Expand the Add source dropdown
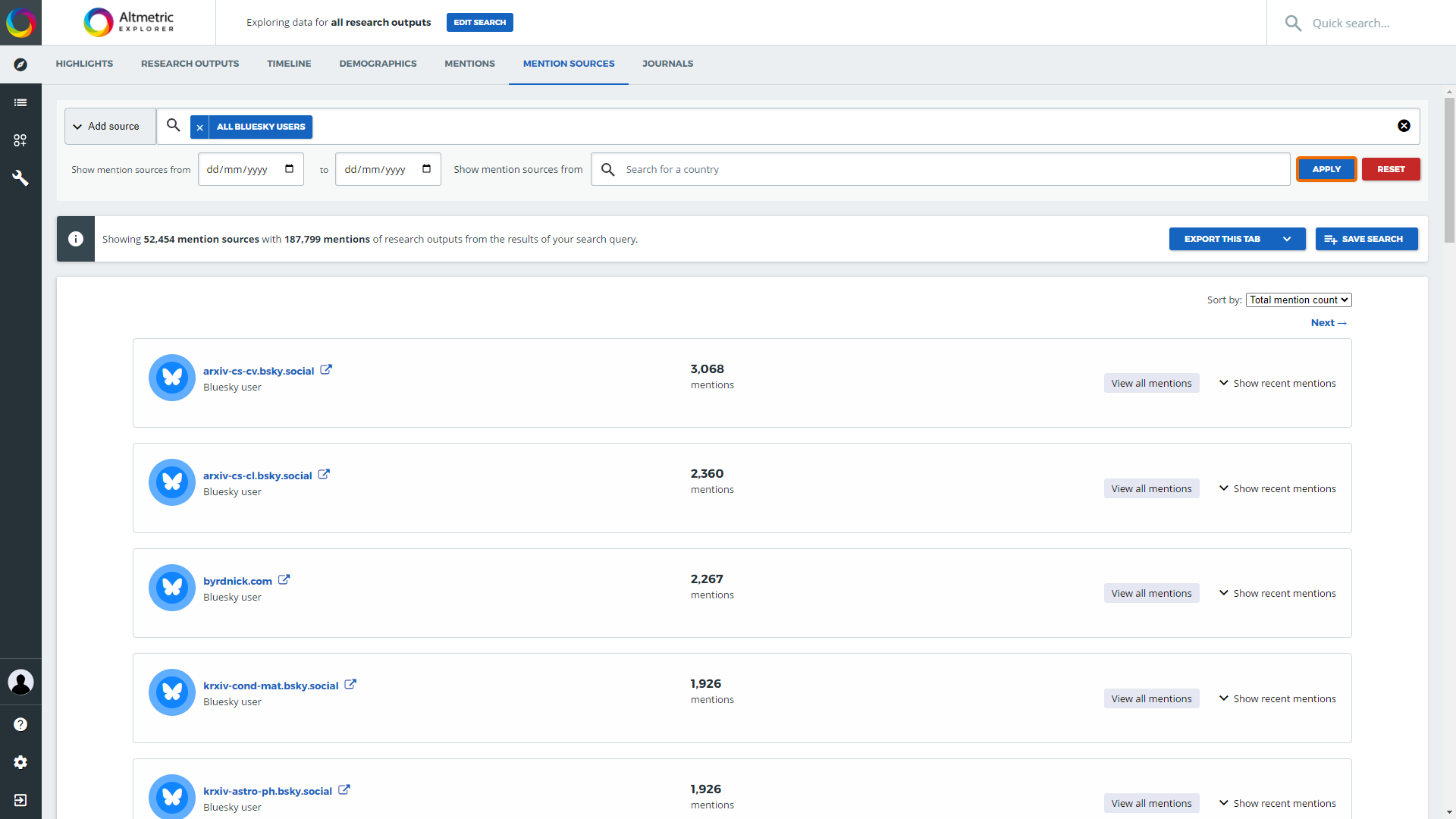The image size is (1456, 819). 109,126
